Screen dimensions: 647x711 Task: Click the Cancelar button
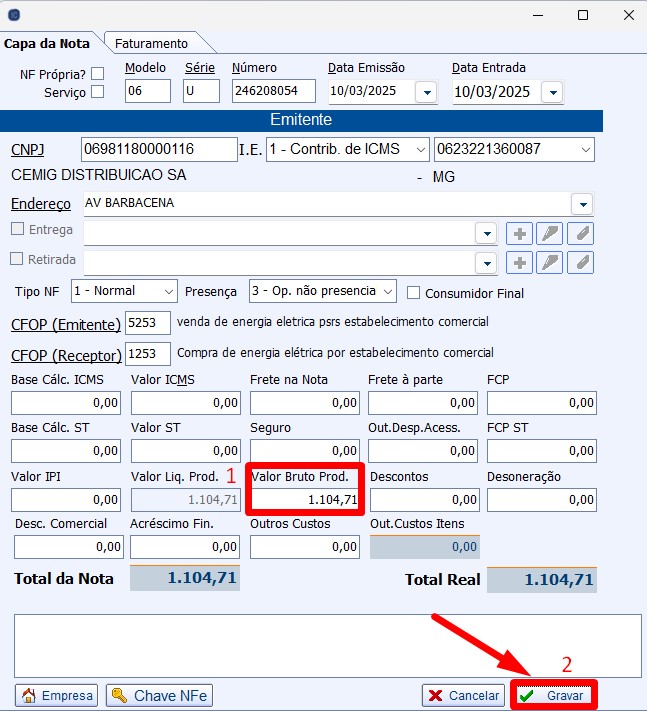coord(462,695)
